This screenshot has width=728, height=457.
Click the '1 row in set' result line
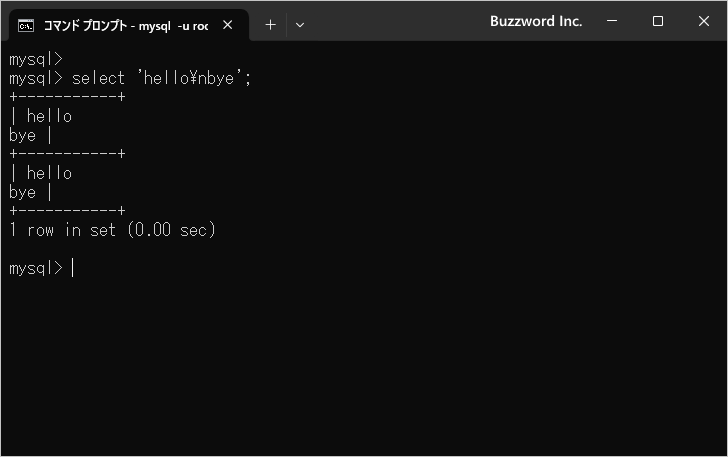click(x=112, y=230)
